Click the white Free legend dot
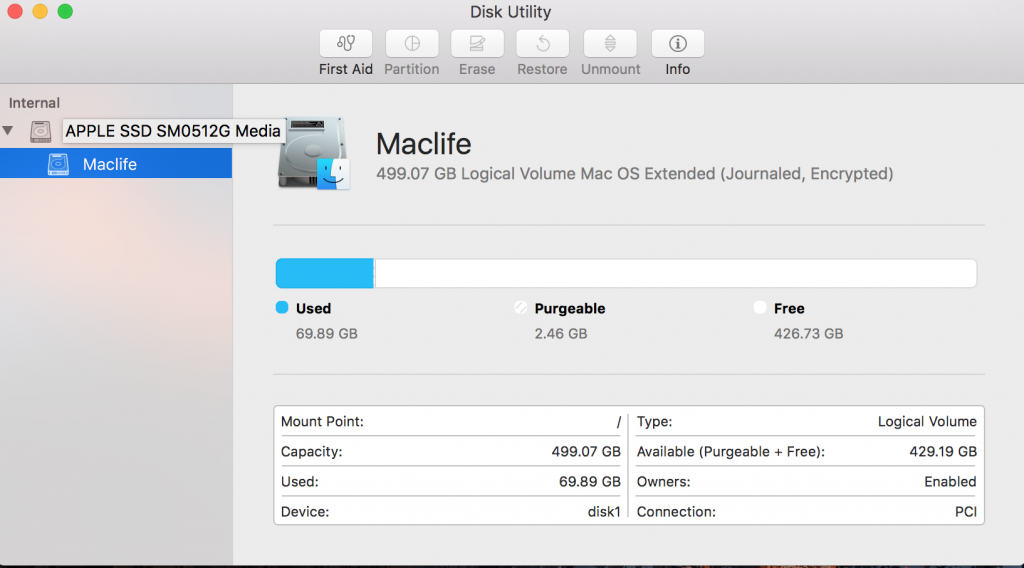 760,308
